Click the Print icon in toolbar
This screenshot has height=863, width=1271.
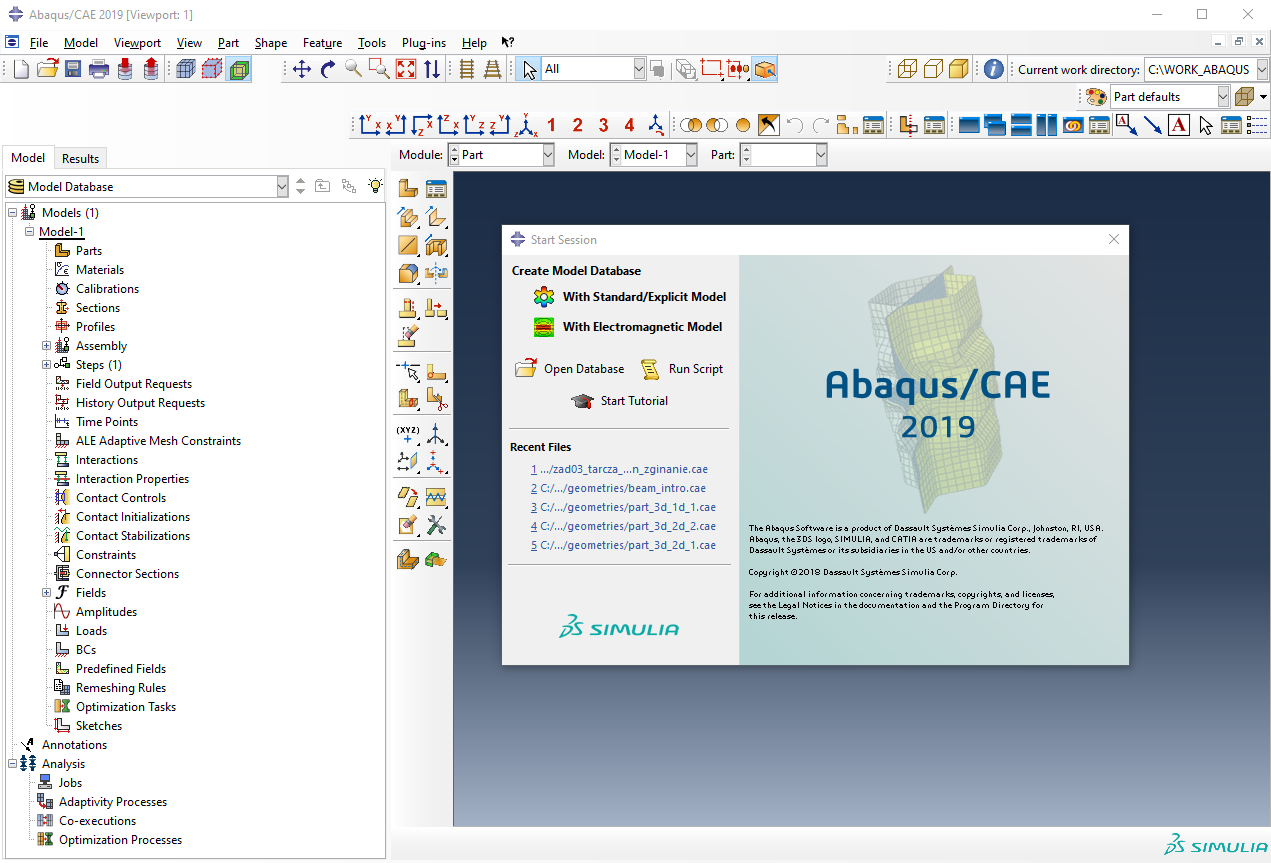(x=99, y=69)
